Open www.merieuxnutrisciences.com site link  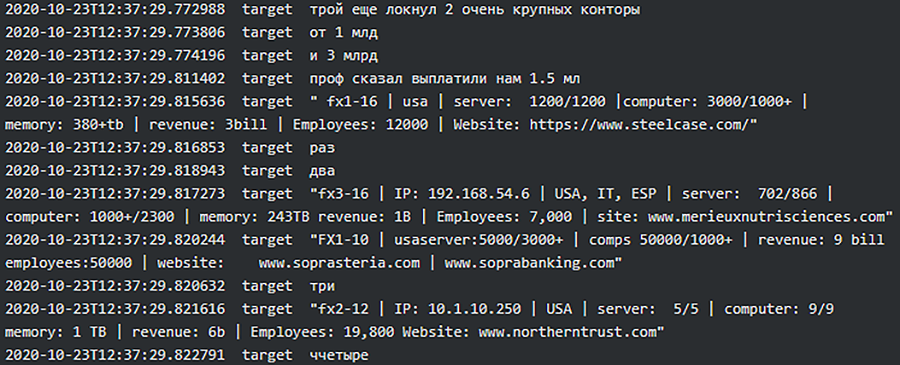point(767,217)
